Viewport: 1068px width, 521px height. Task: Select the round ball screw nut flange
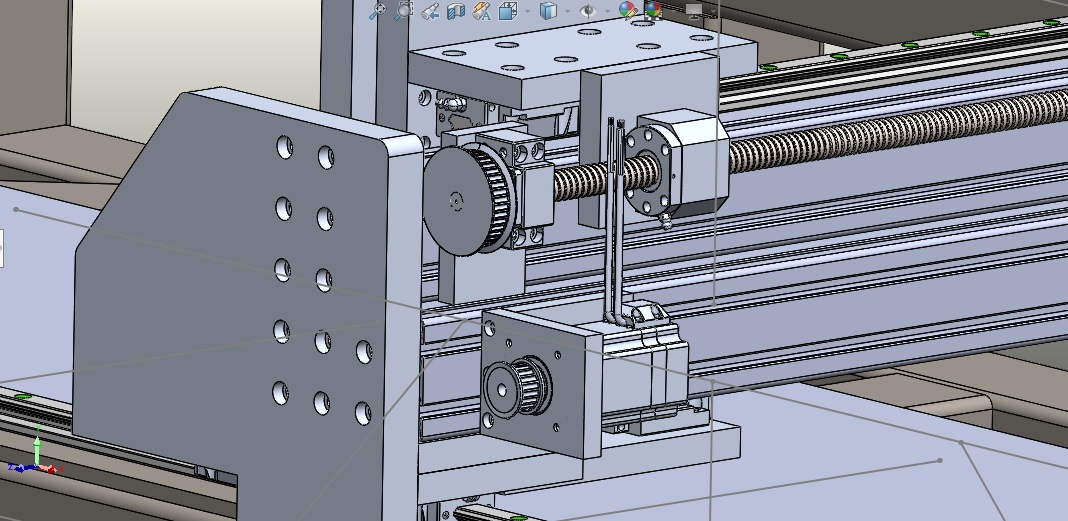650,168
